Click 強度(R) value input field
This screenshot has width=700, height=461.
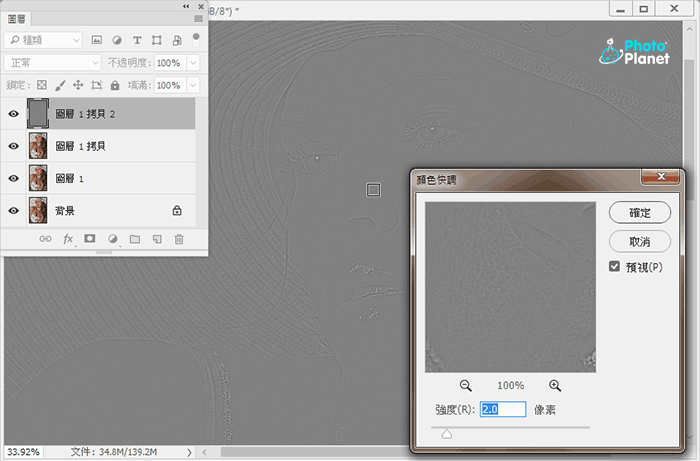pyautogui.click(x=503, y=409)
